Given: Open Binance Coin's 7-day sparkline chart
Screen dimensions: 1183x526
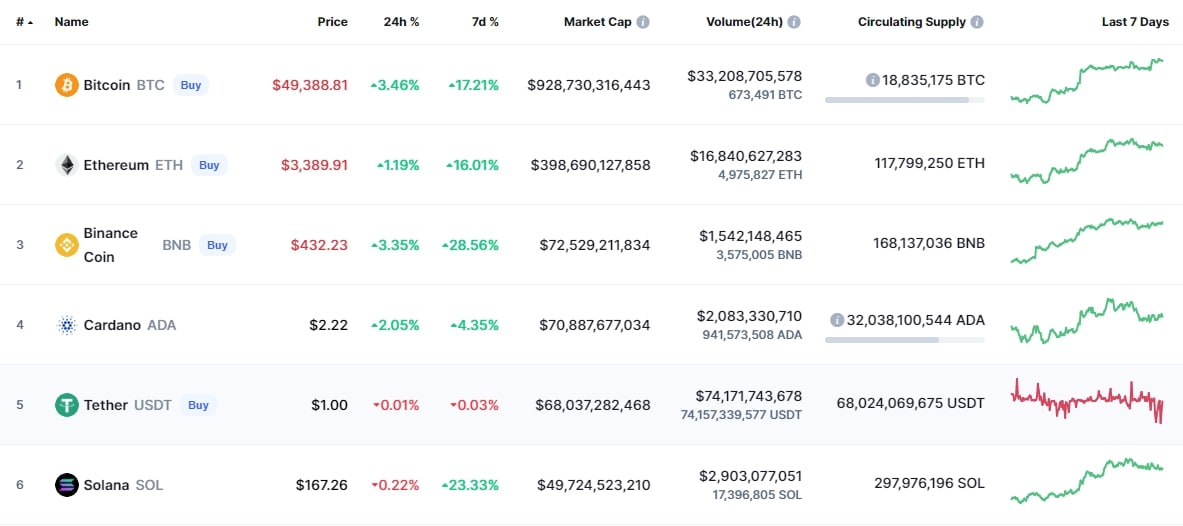Looking at the screenshot, I should 1087,241.
